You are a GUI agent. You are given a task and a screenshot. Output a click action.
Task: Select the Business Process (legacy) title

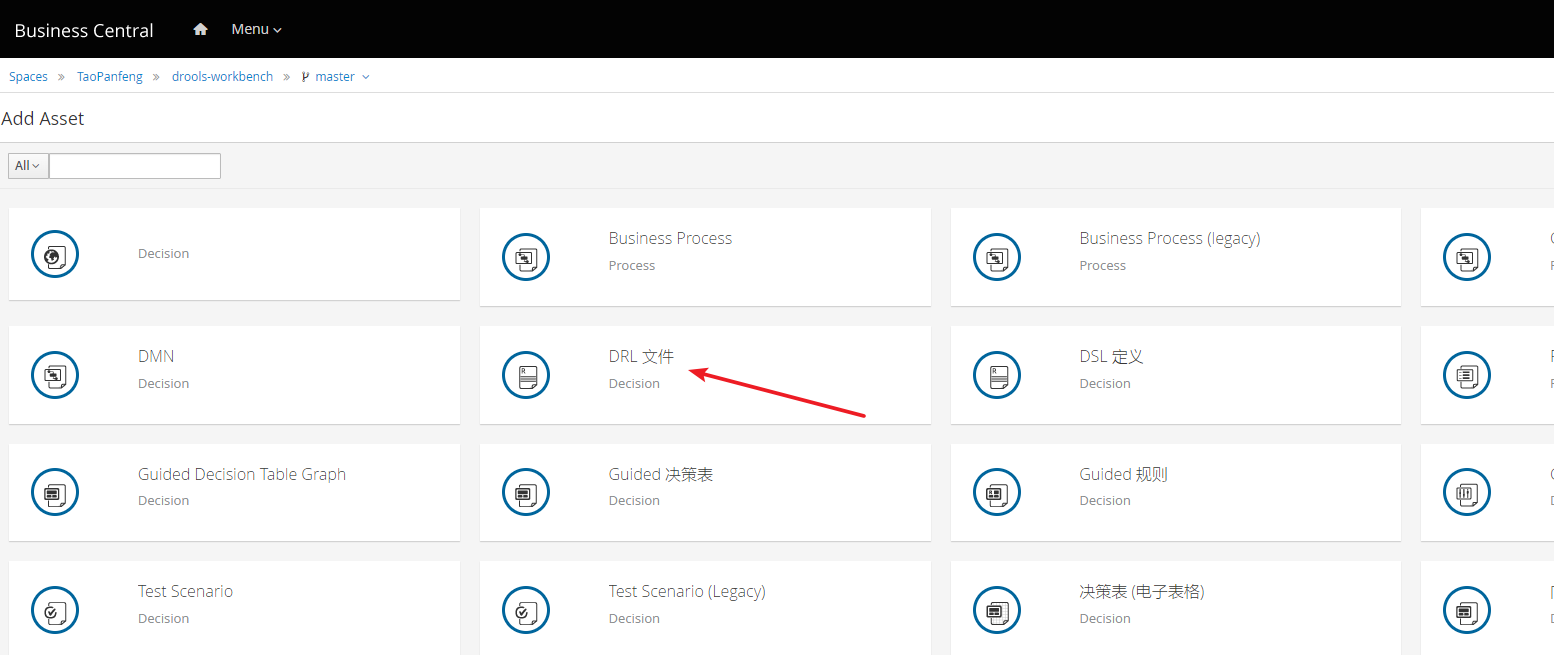tap(1170, 238)
